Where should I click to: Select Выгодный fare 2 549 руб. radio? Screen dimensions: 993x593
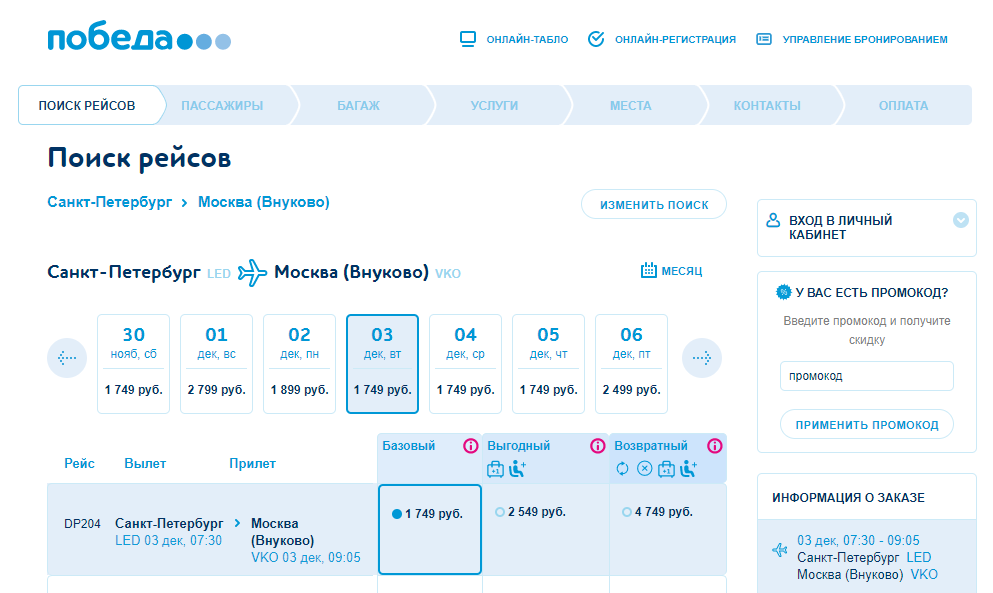500,512
